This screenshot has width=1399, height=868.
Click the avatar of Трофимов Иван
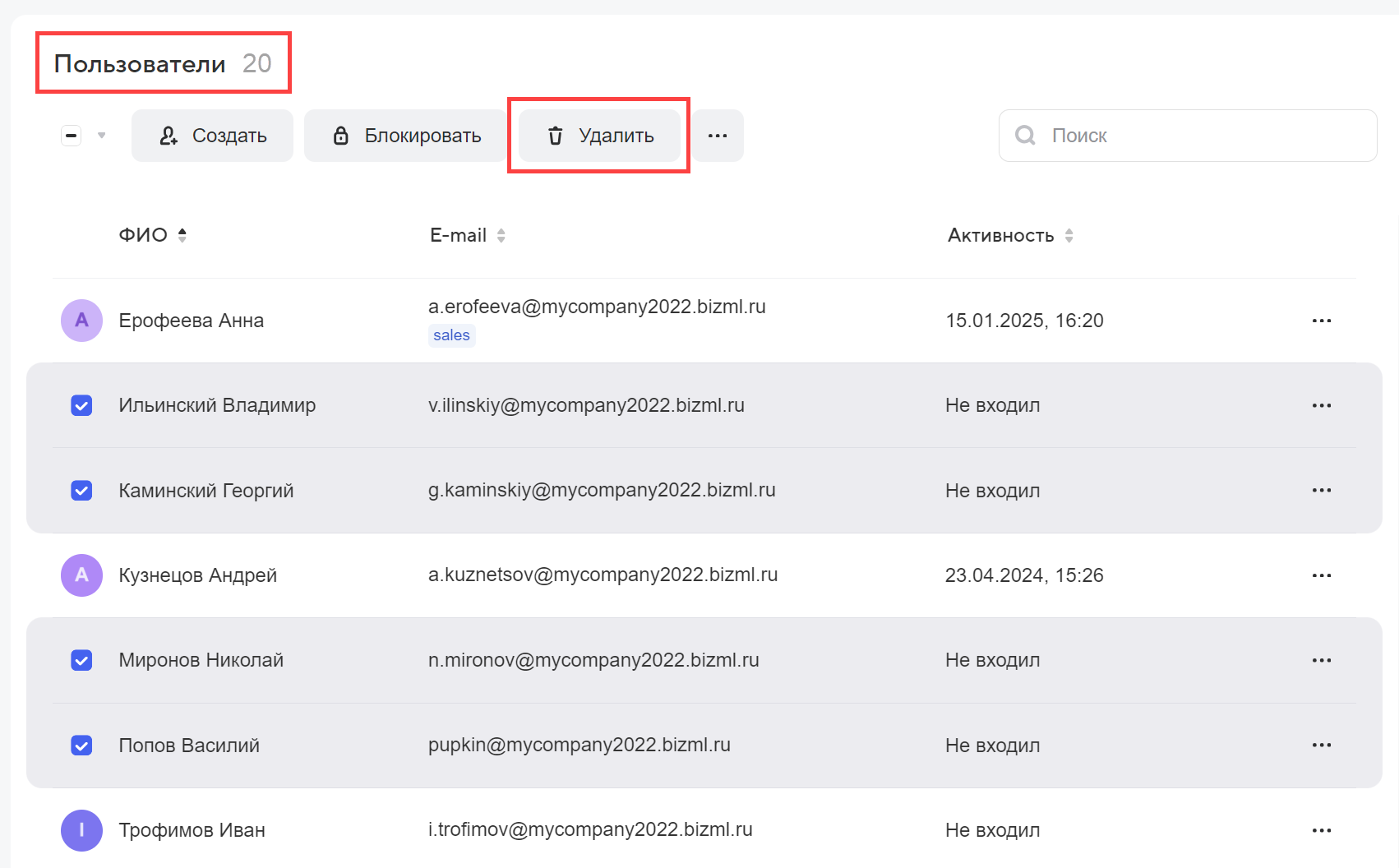tap(81, 830)
